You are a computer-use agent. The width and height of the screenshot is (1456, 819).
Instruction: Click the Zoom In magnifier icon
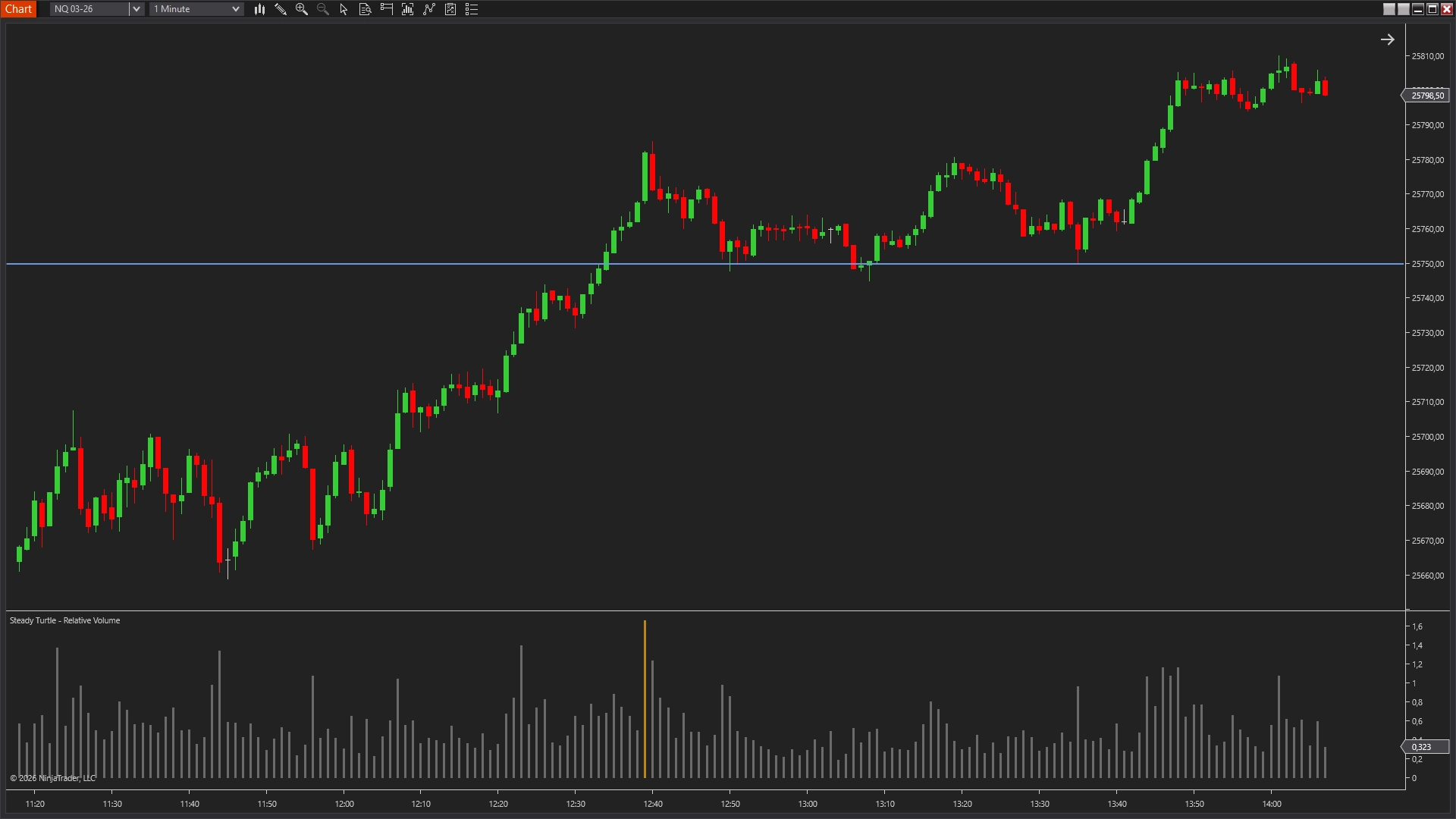[302, 9]
